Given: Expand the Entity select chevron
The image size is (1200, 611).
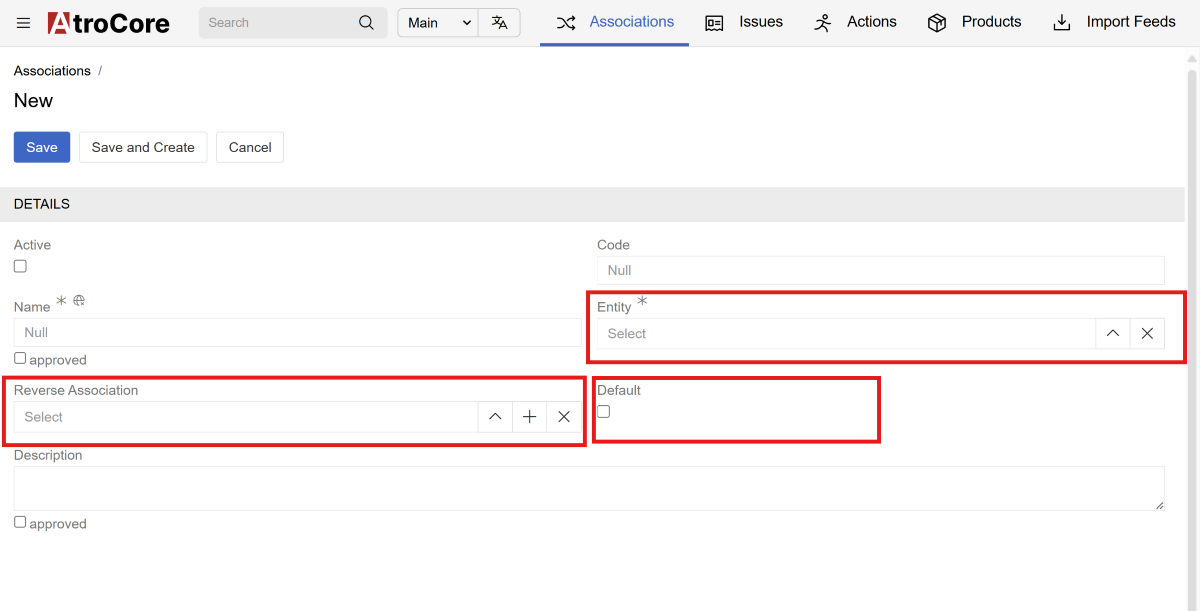Looking at the screenshot, I should point(1113,334).
